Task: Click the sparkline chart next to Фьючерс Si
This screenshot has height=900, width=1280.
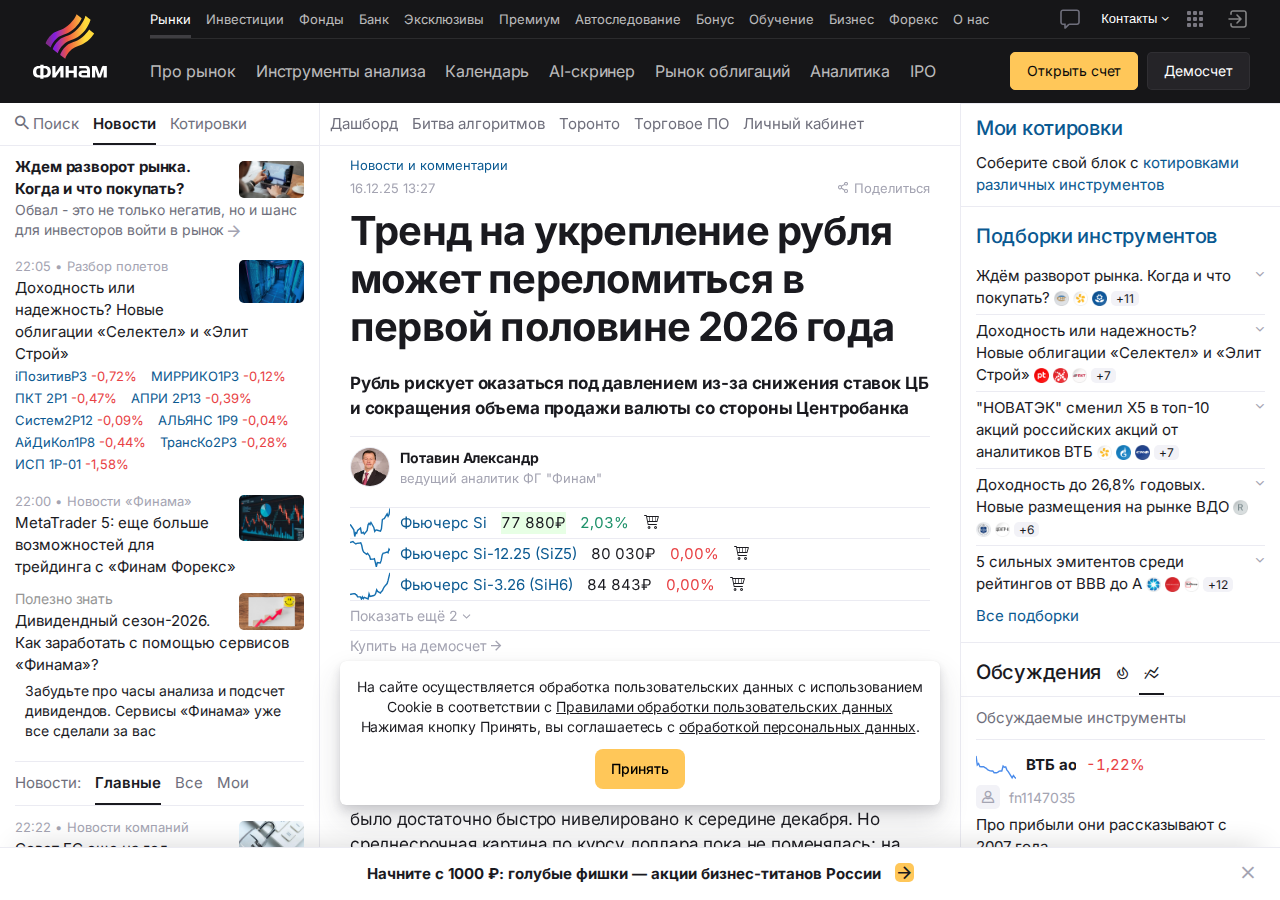Action: click(x=370, y=522)
